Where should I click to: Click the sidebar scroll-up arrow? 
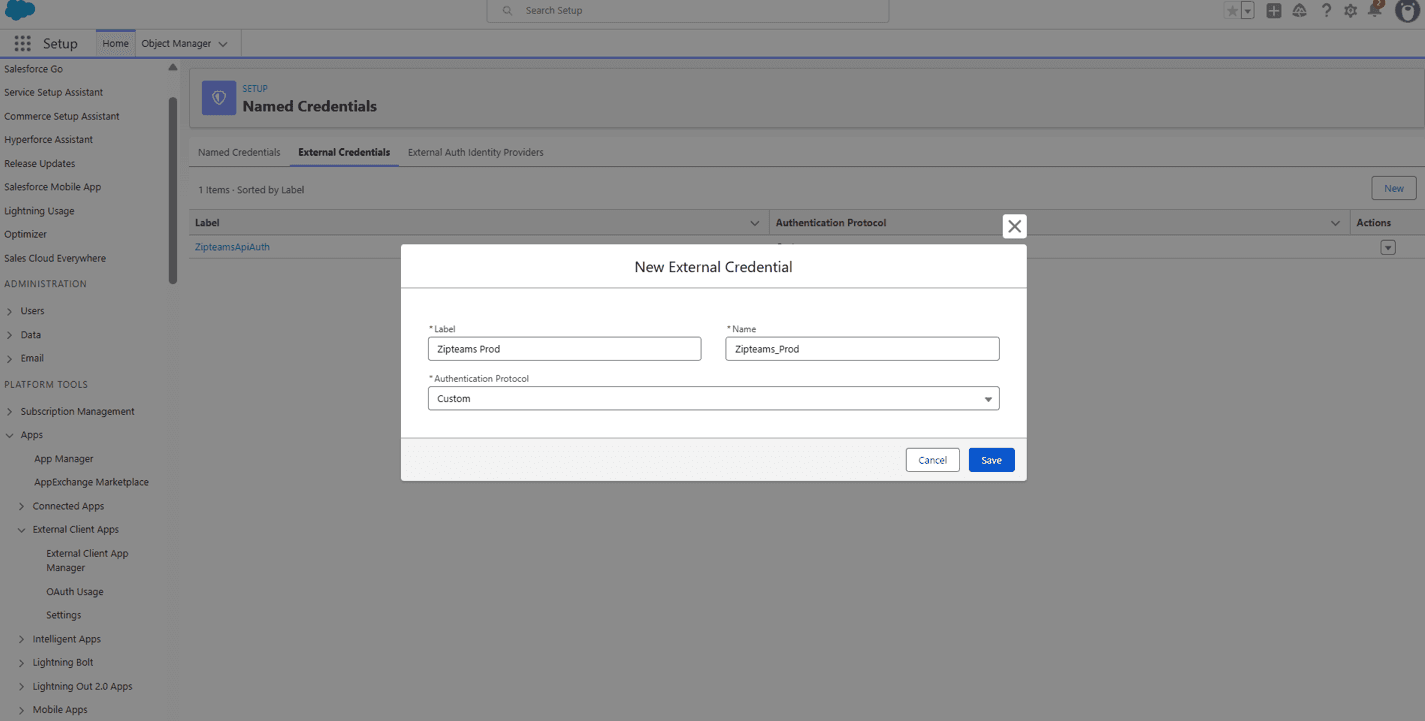pos(172,67)
